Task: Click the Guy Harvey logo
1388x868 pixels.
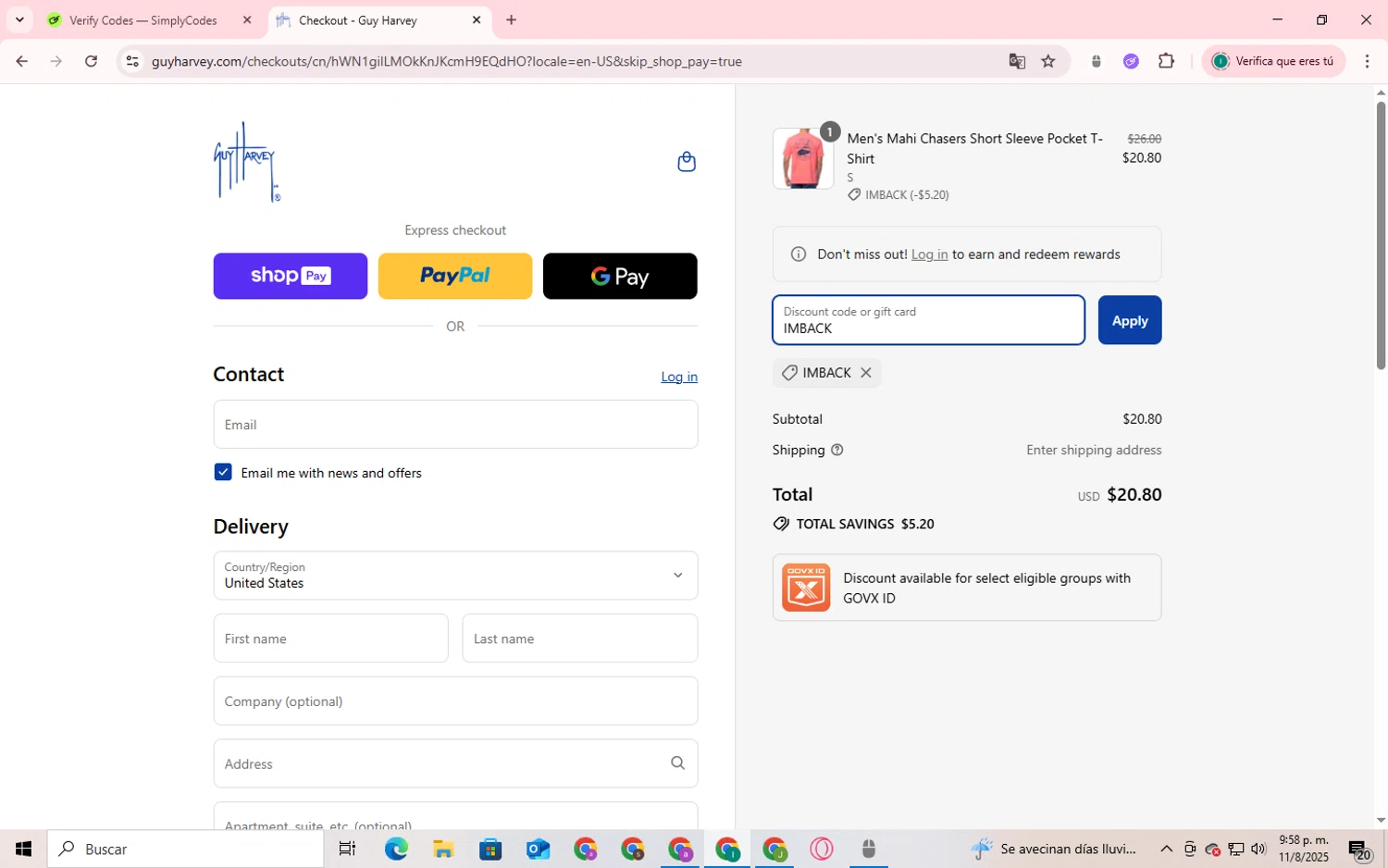Action: (247, 162)
